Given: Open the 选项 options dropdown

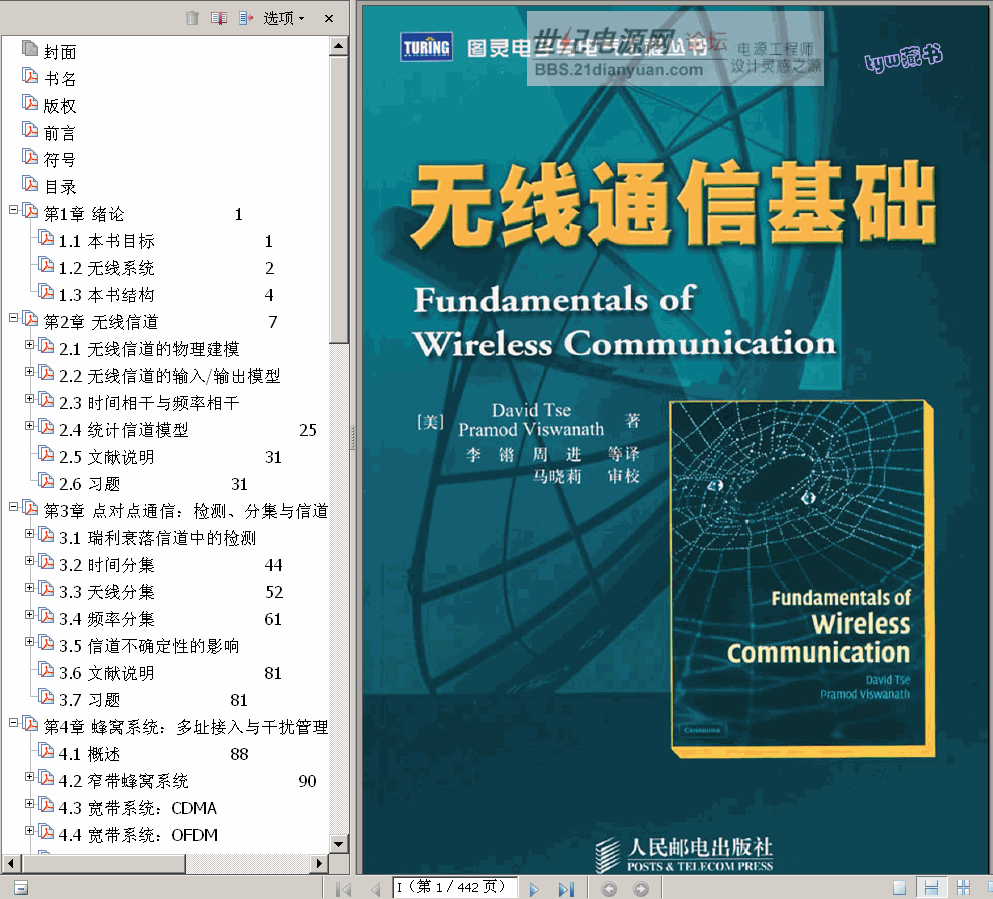Looking at the screenshot, I should click(x=284, y=18).
